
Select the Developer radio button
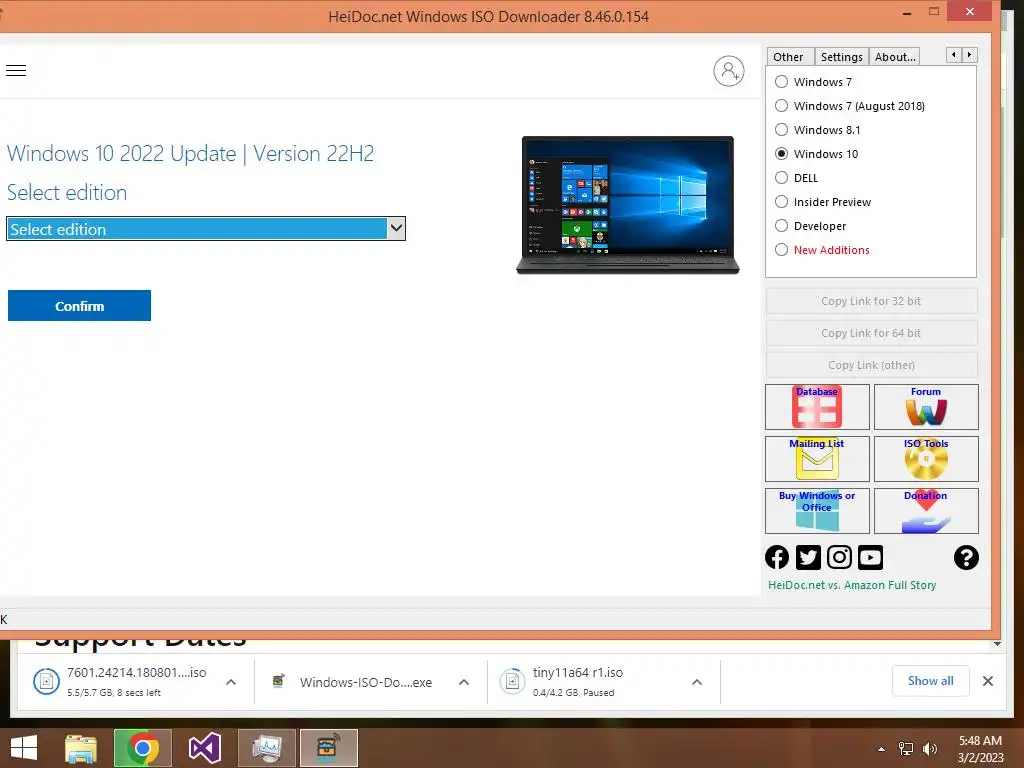781,226
